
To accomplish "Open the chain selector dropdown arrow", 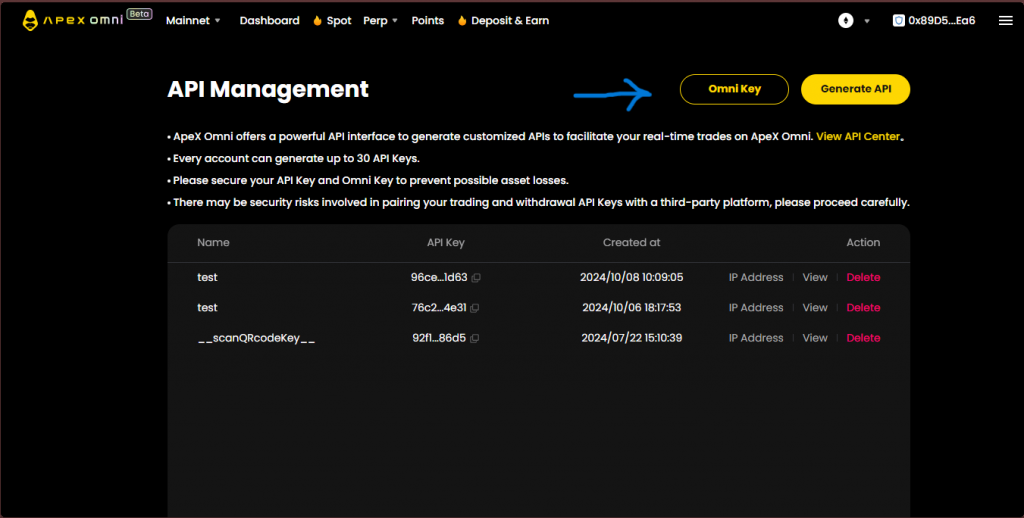I will tap(867, 21).
